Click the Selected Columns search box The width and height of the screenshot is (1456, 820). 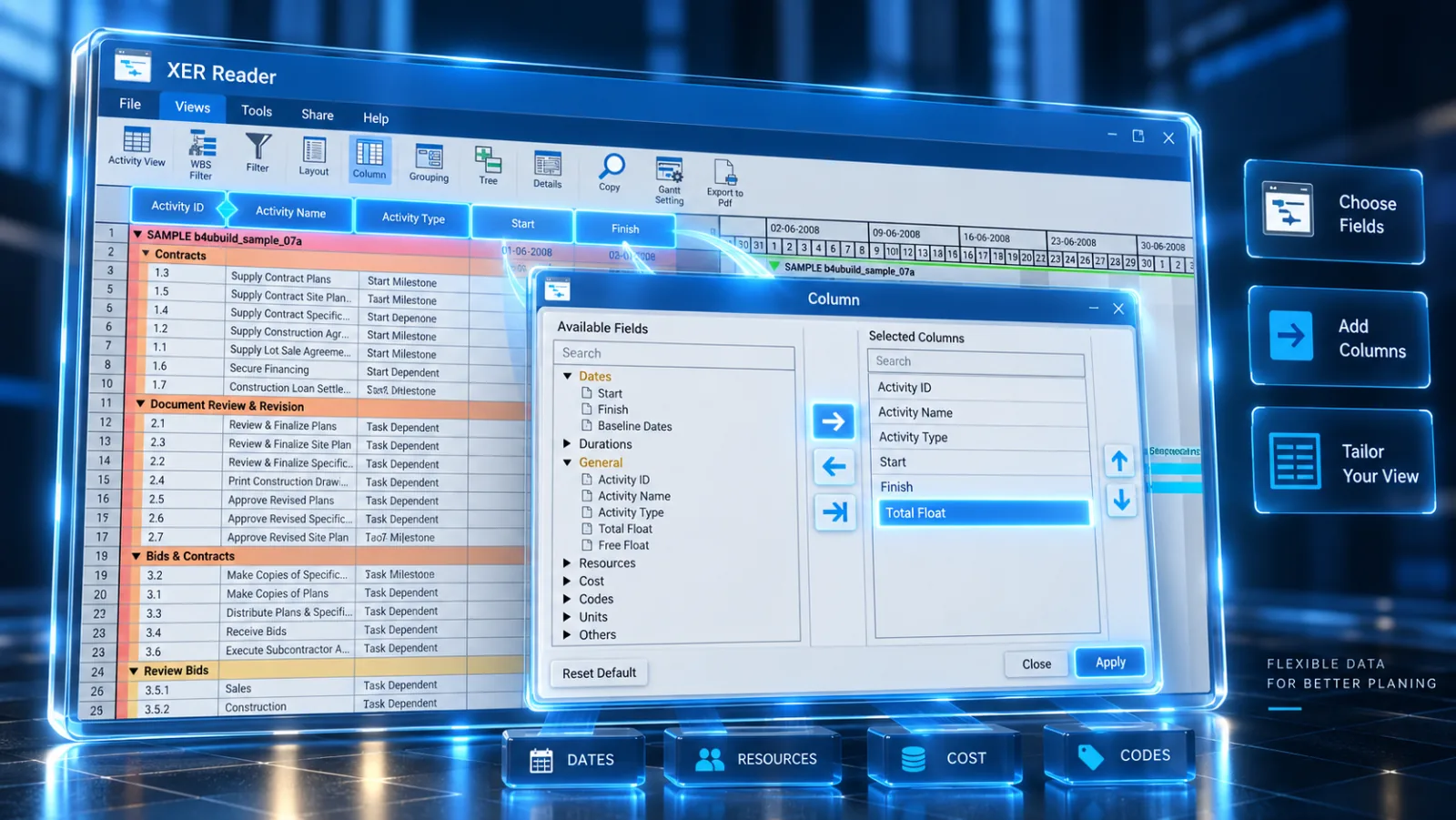coord(976,361)
